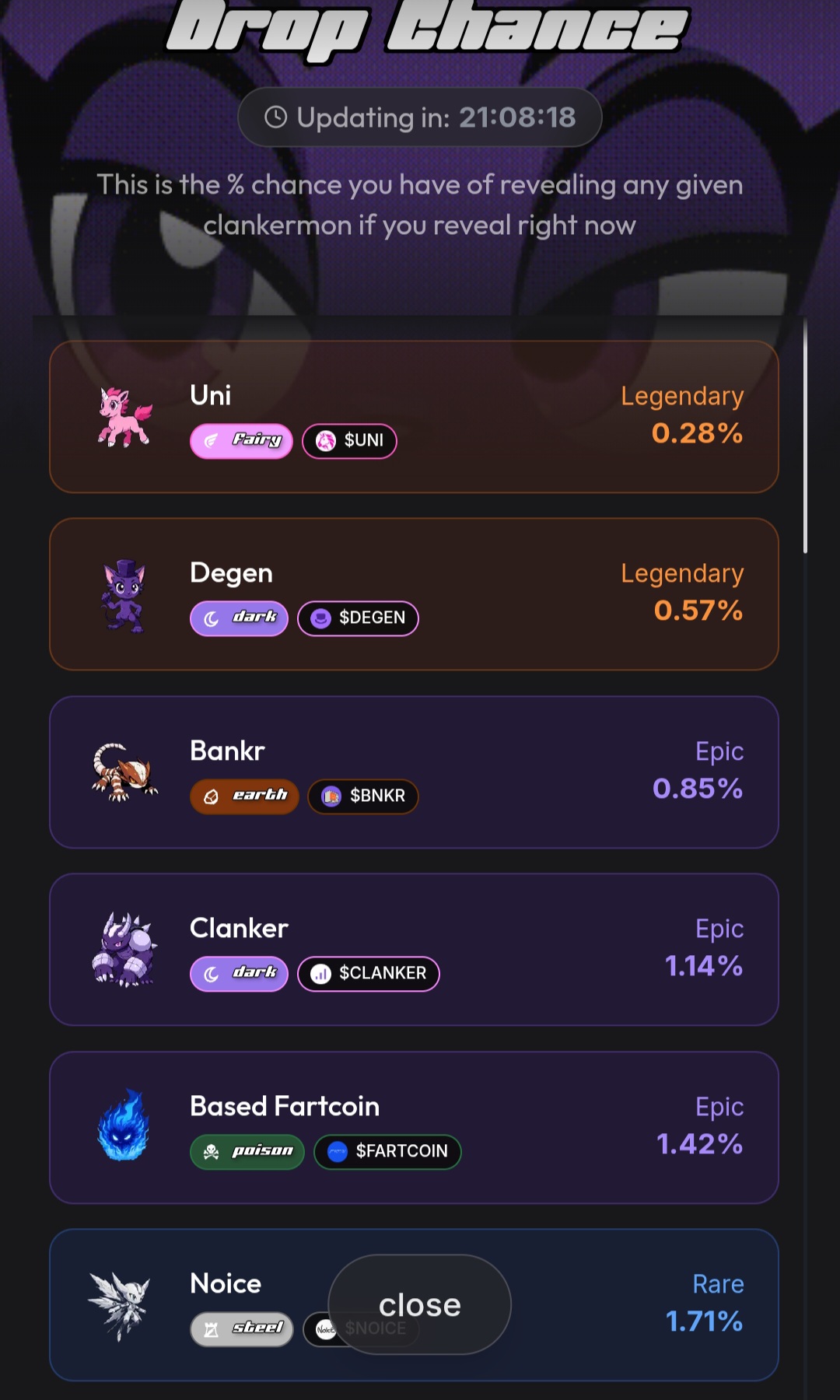Tap the earth type badge on Bankr

244,796
